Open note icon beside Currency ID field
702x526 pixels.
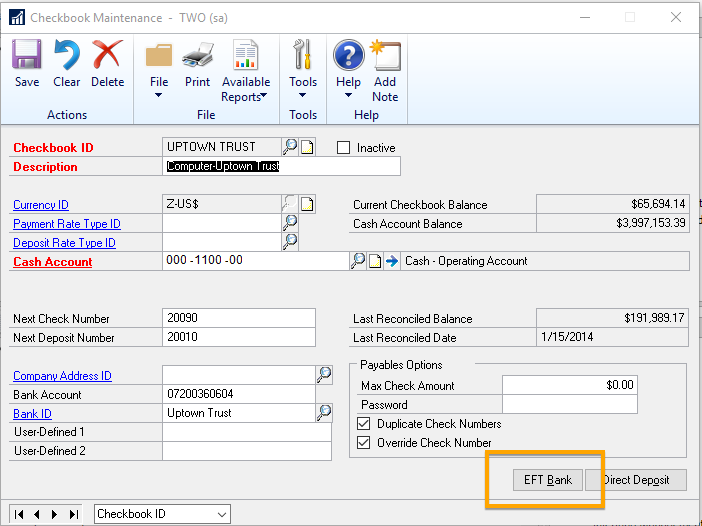(x=307, y=204)
